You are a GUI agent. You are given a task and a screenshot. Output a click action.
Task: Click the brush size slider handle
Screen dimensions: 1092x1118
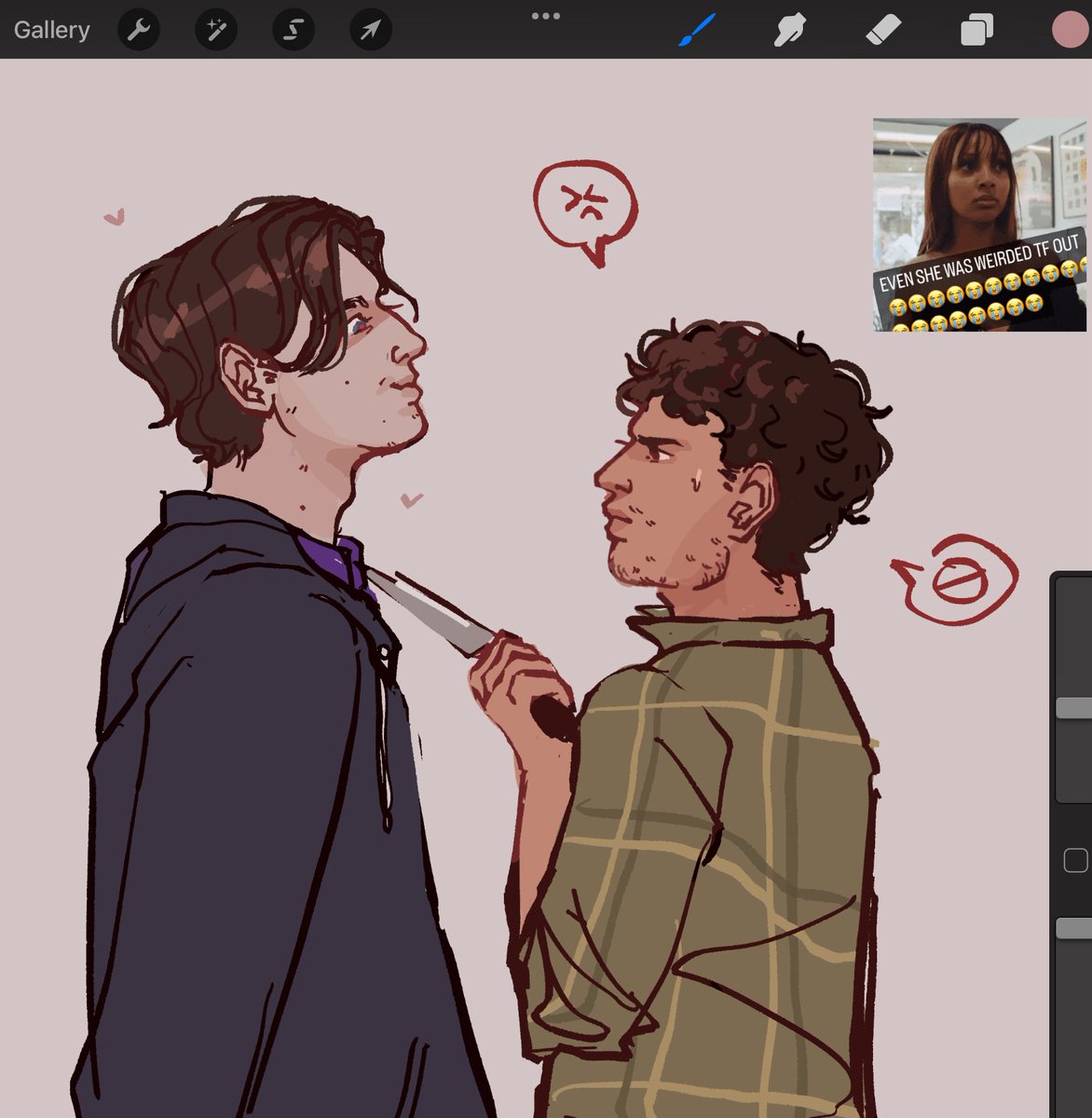pyautogui.click(x=1073, y=708)
